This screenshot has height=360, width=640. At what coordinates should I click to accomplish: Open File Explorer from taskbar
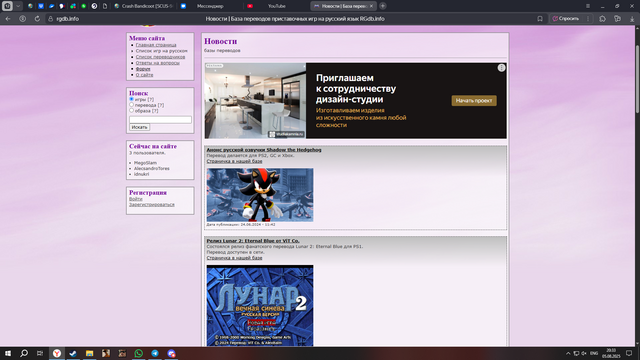coord(89,353)
